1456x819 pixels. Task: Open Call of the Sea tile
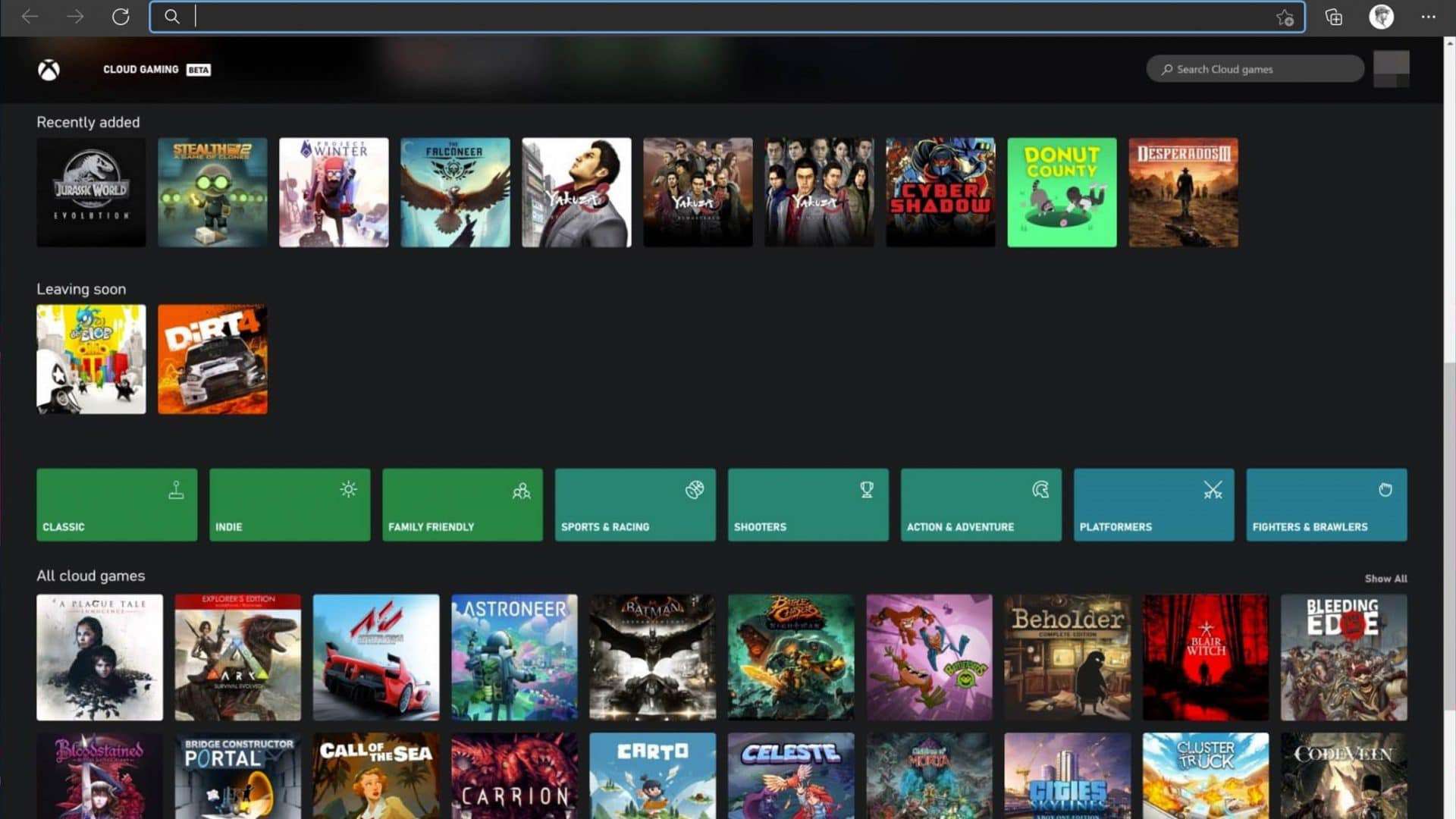coord(376,776)
